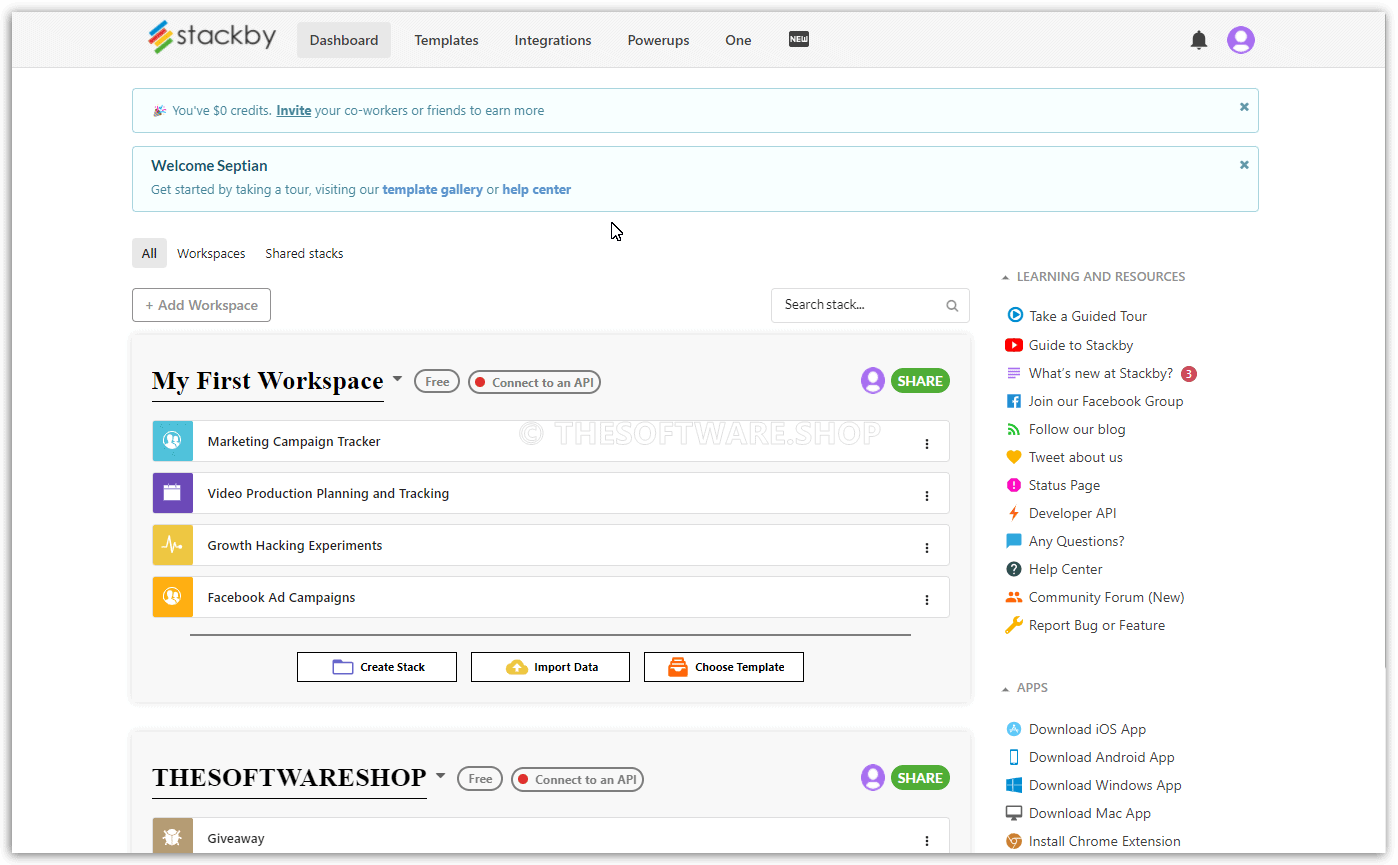Click Create Stack button

tap(377, 667)
